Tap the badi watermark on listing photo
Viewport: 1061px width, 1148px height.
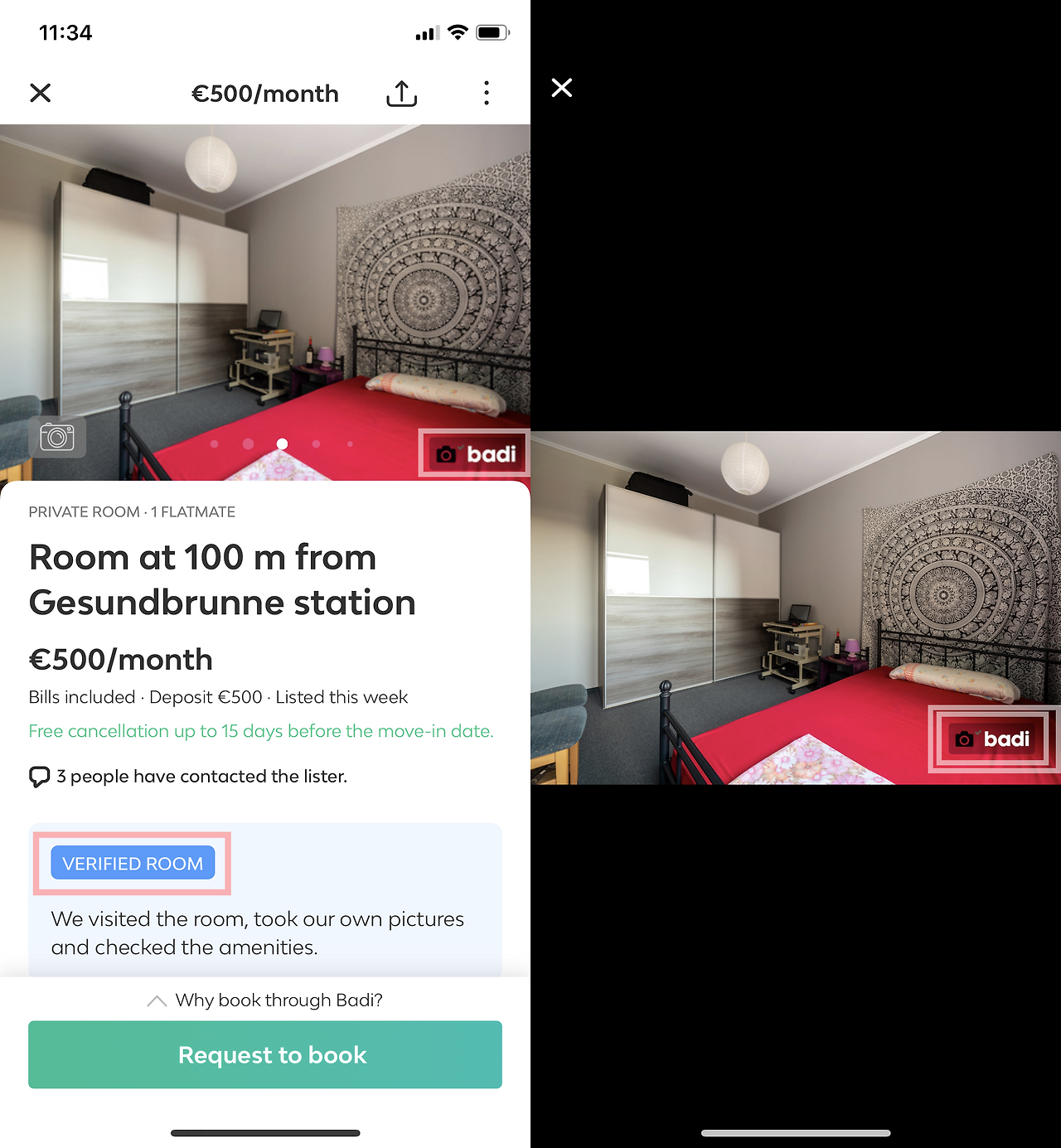[476, 453]
